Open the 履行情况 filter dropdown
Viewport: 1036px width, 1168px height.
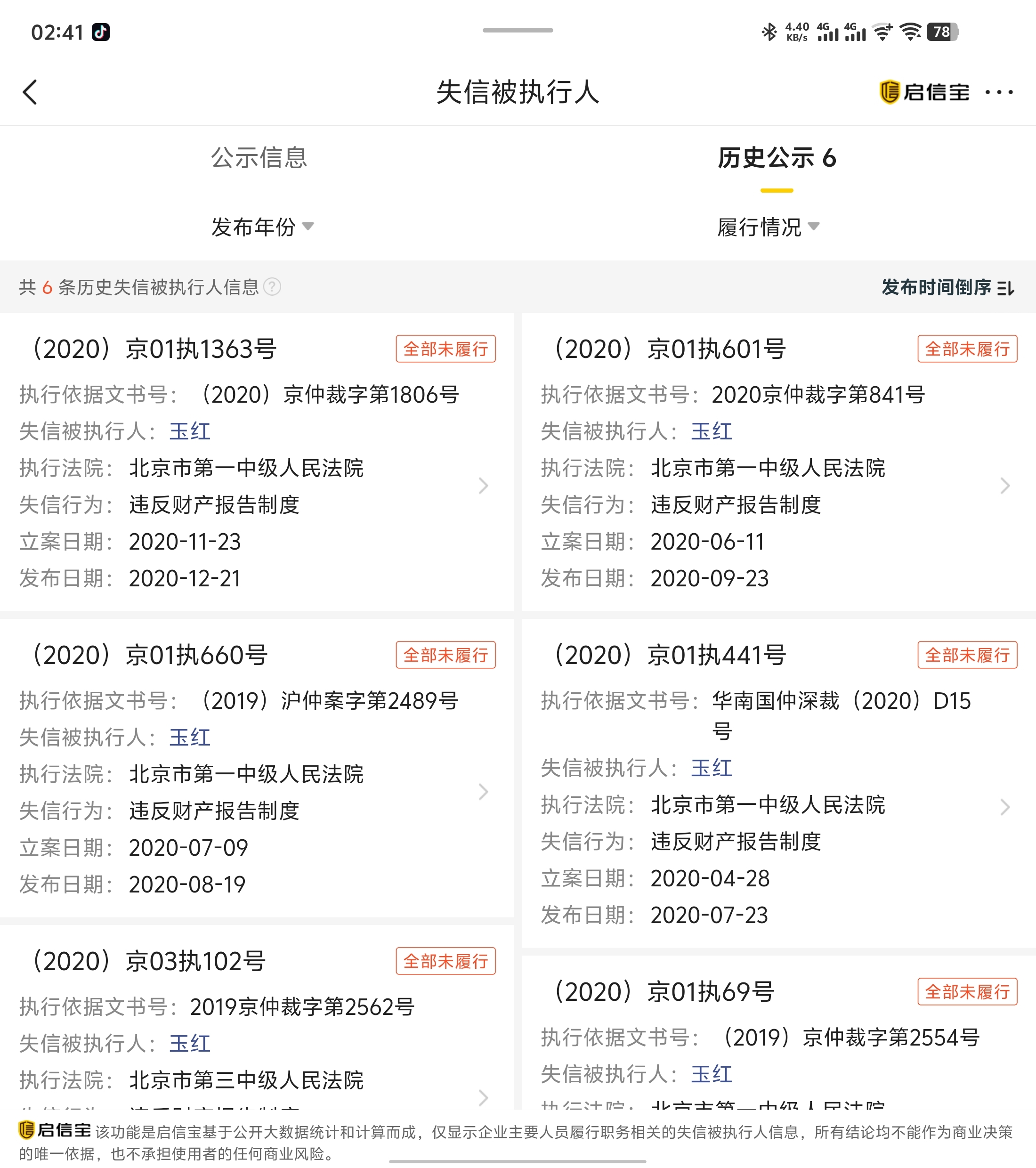pyautogui.click(x=768, y=227)
